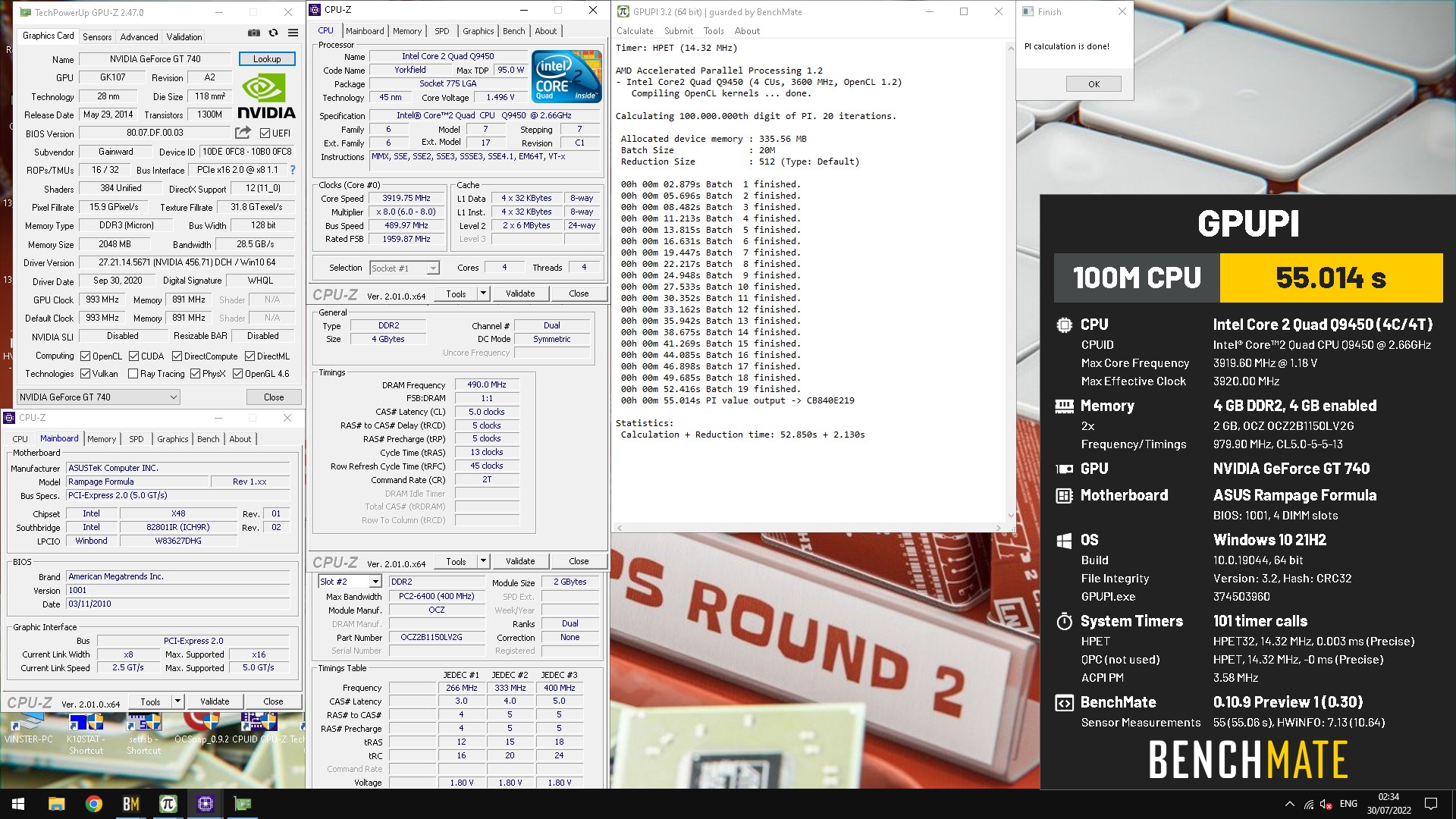Open the notification center icon

click(1431, 804)
